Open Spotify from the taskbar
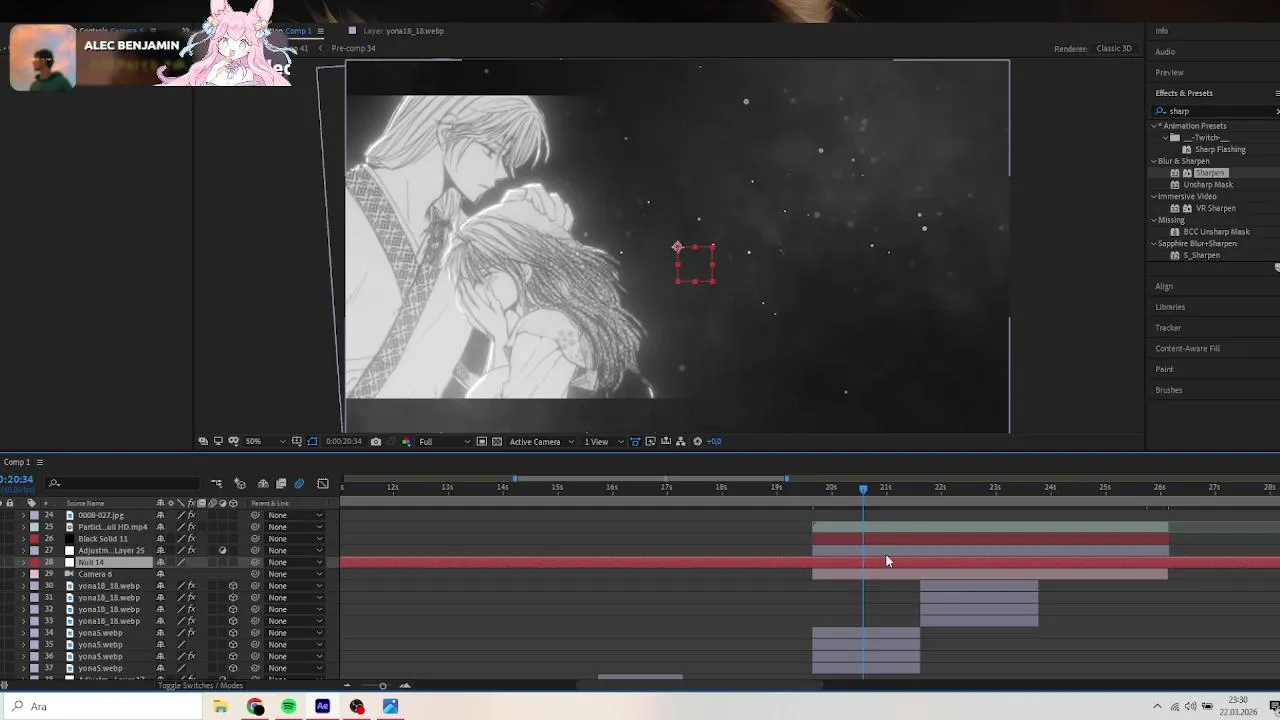Screen dimensions: 1280x720 pyautogui.click(x=289, y=706)
